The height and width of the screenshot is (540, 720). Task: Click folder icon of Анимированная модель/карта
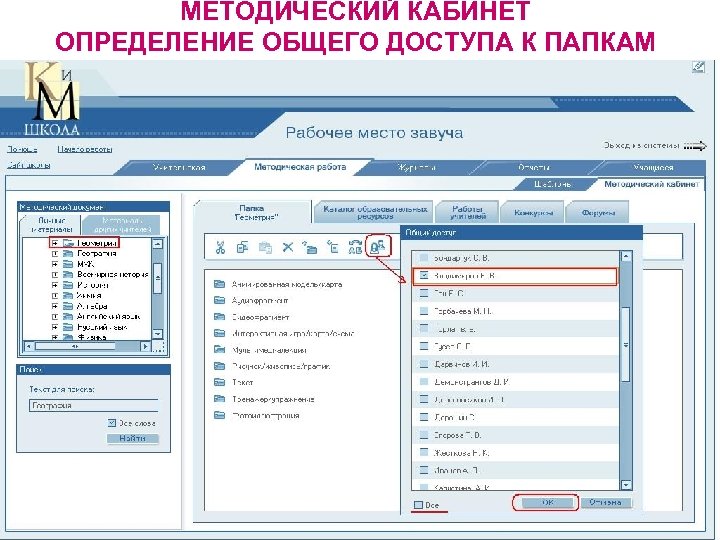coord(219,284)
